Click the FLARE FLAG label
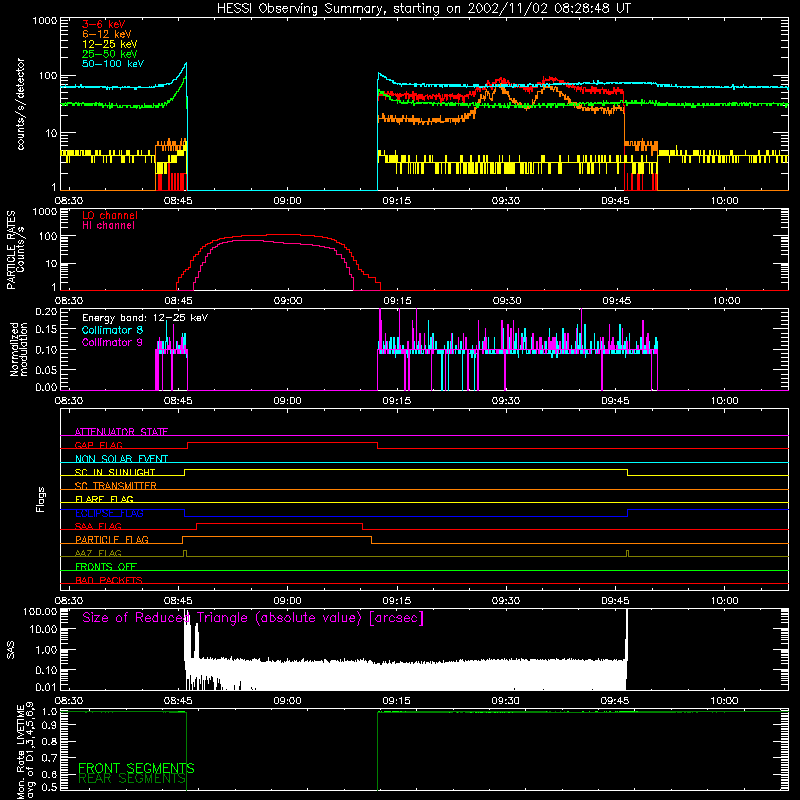 [x=104, y=499]
